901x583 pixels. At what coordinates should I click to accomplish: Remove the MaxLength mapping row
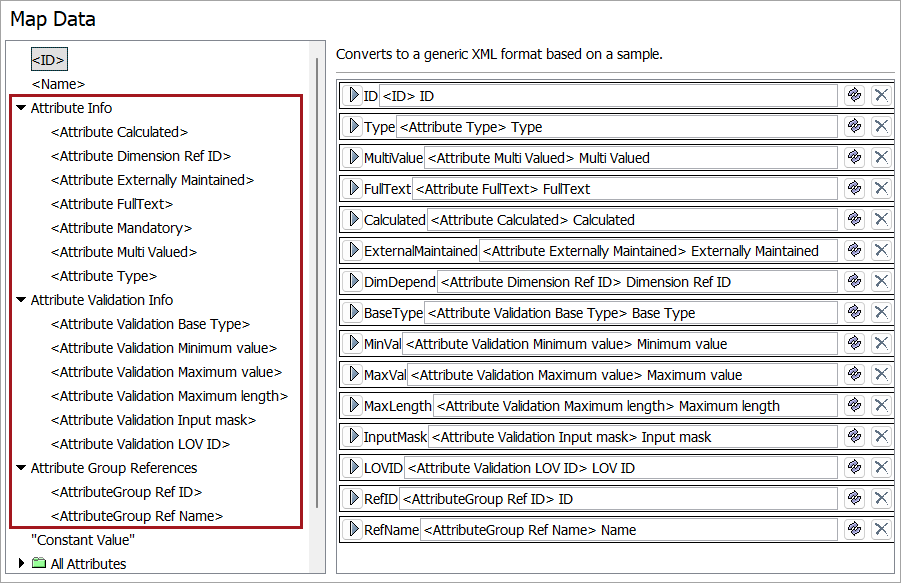coord(881,405)
